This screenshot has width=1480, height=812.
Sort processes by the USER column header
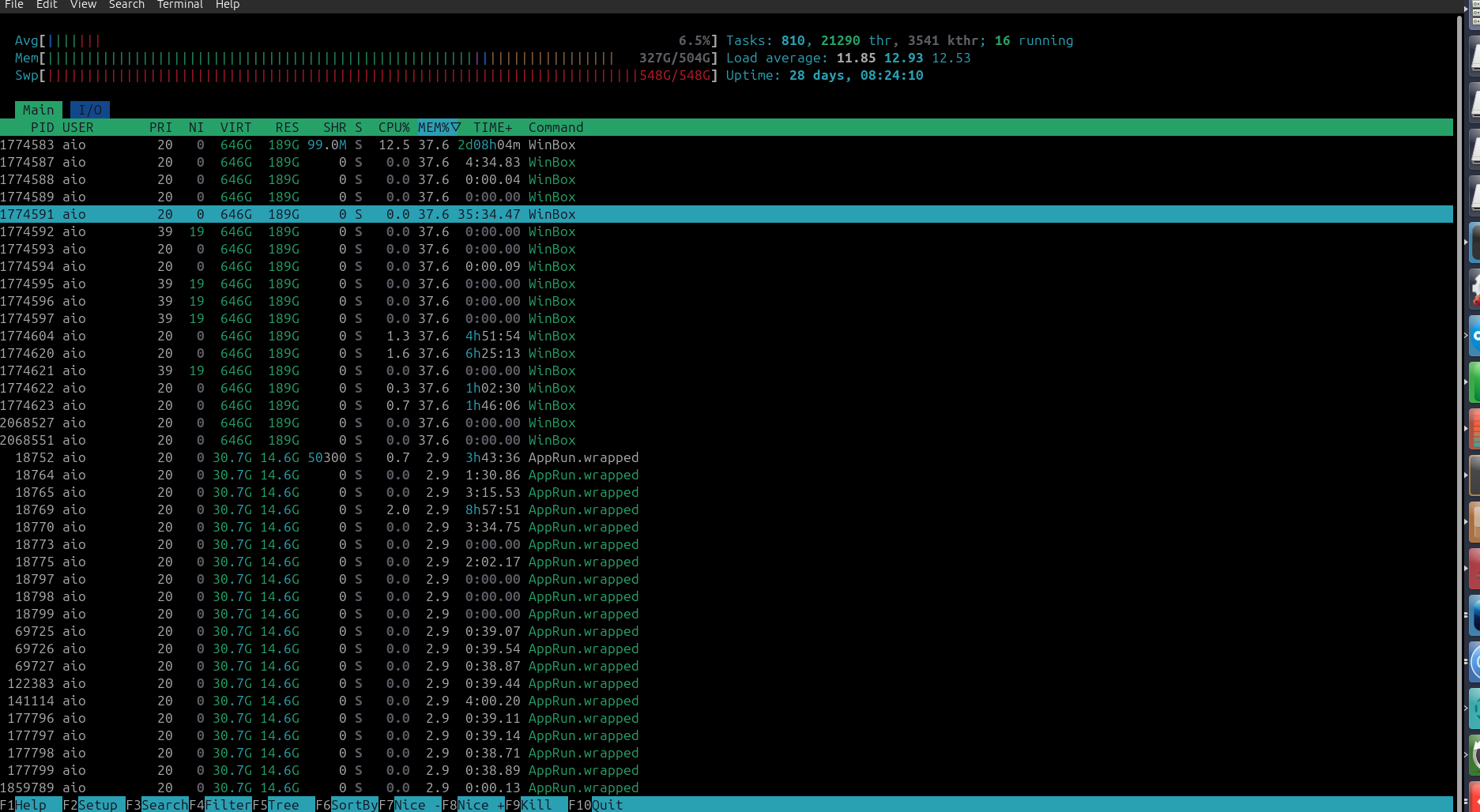tap(78, 127)
